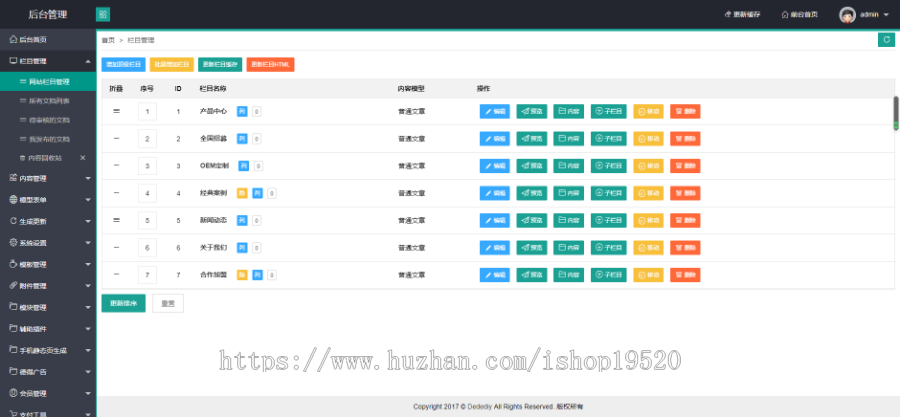Image resolution: width=900 pixels, height=417 pixels.
Task: Edit the 新闻动态 column
Action: pyautogui.click(x=495, y=220)
